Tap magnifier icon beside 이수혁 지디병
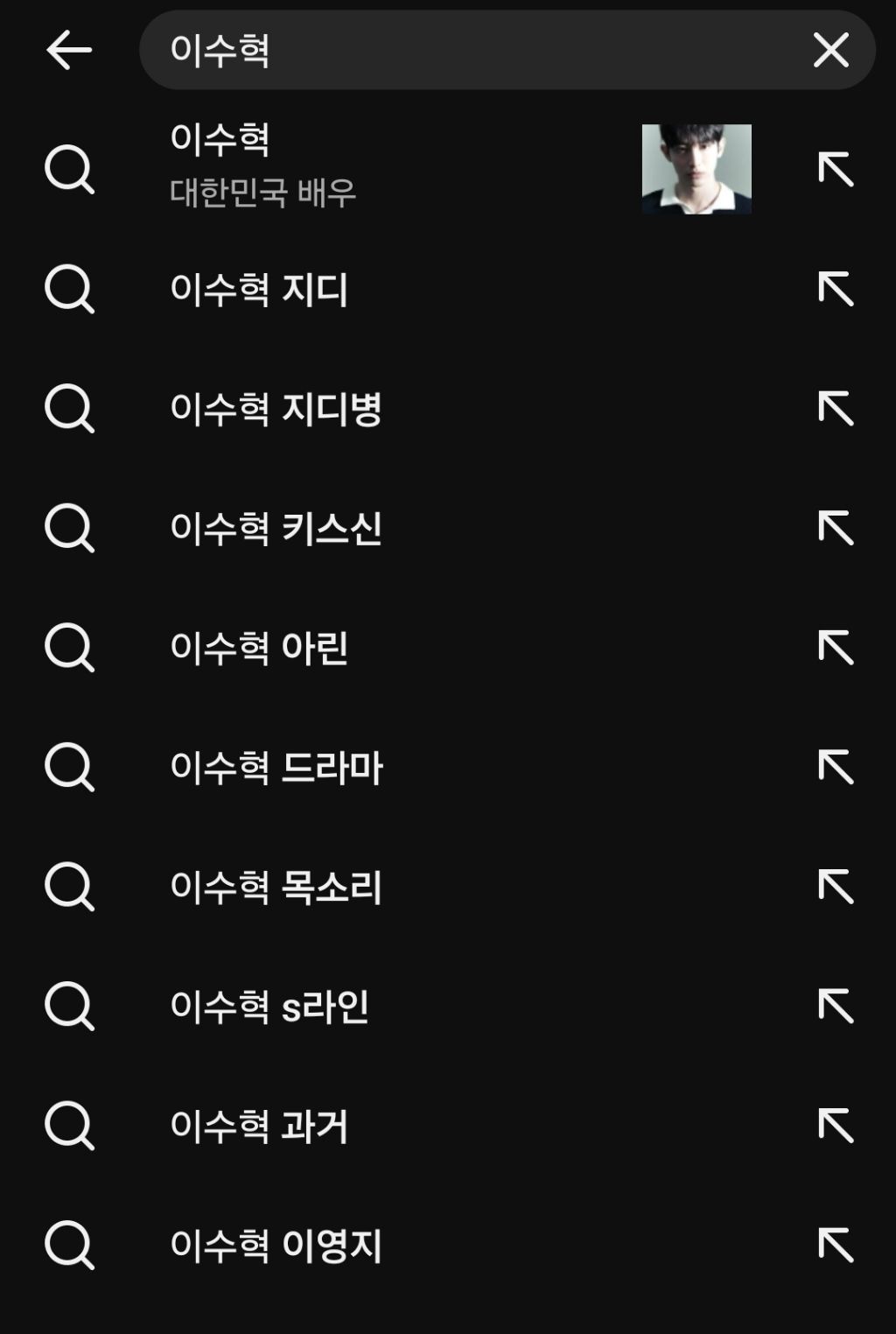 [x=69, y=409]
